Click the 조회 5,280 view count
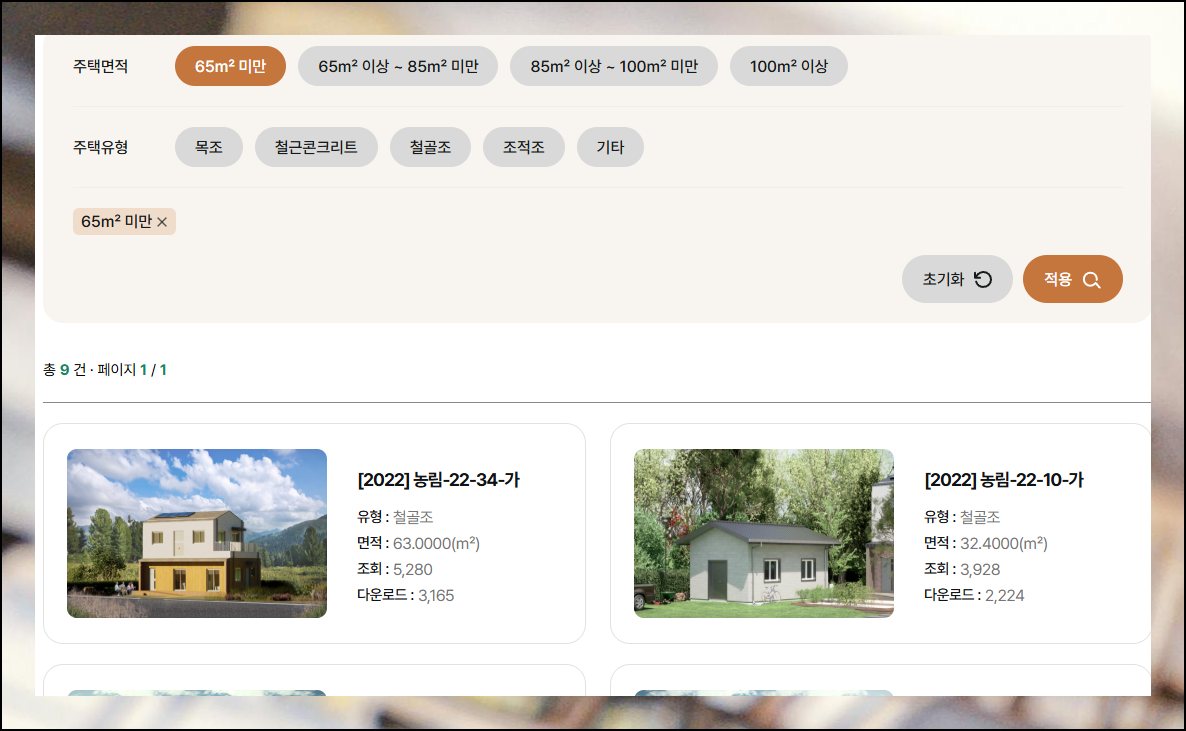 tap(395, 569)
